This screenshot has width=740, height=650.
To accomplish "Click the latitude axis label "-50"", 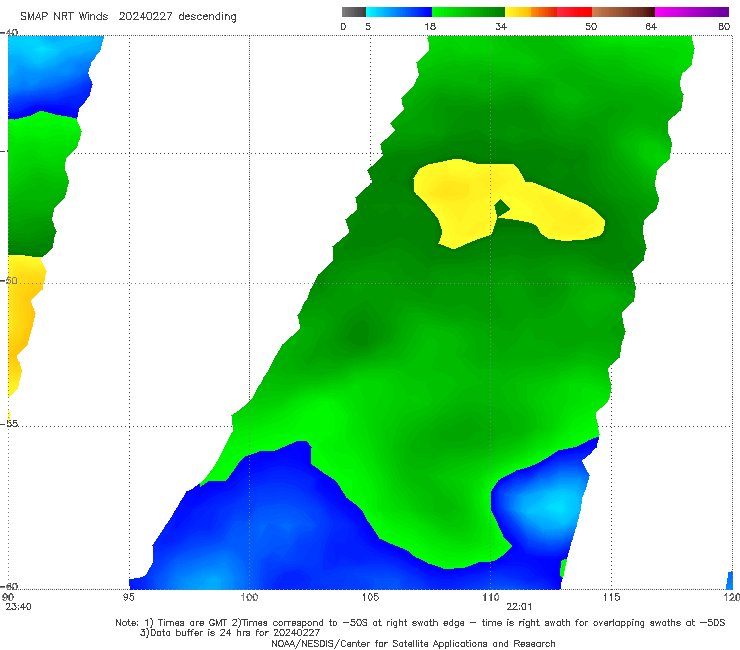I will pyautogui.click(x=9, y=280).
